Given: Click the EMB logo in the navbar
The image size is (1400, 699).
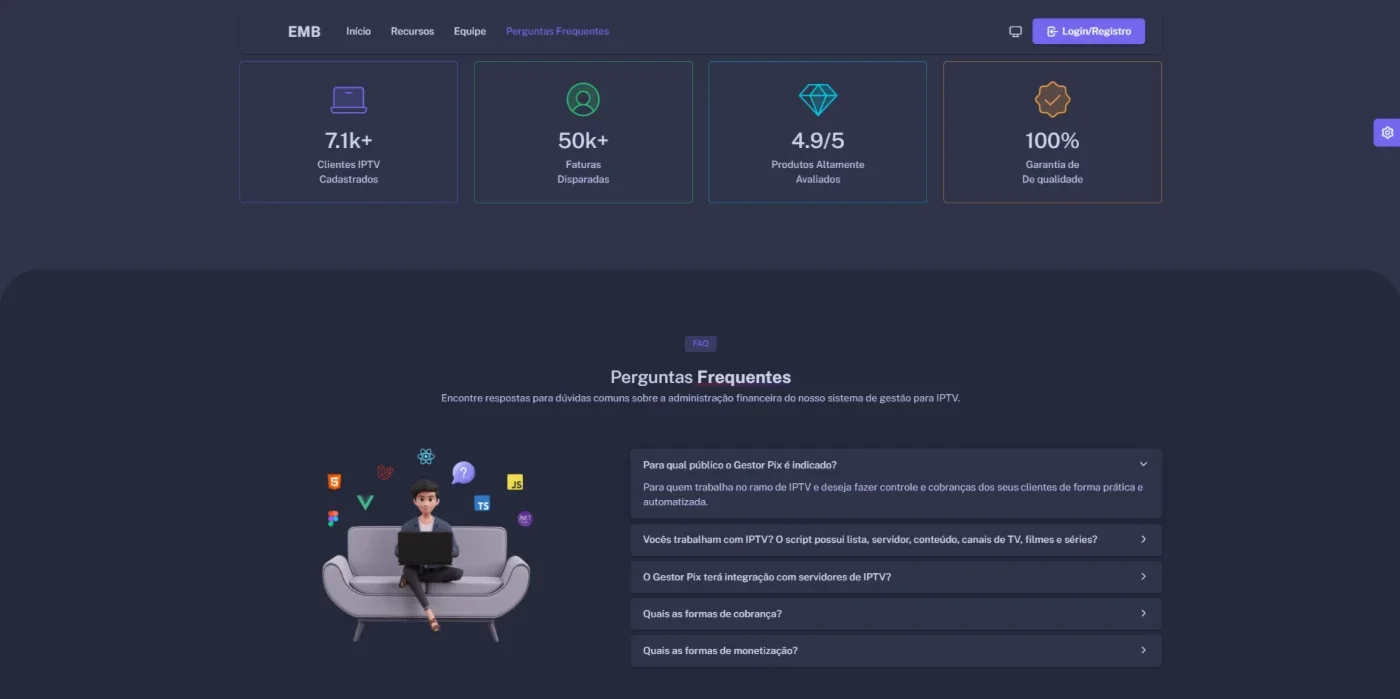Looking at the screenshot, I should (304, 31).
